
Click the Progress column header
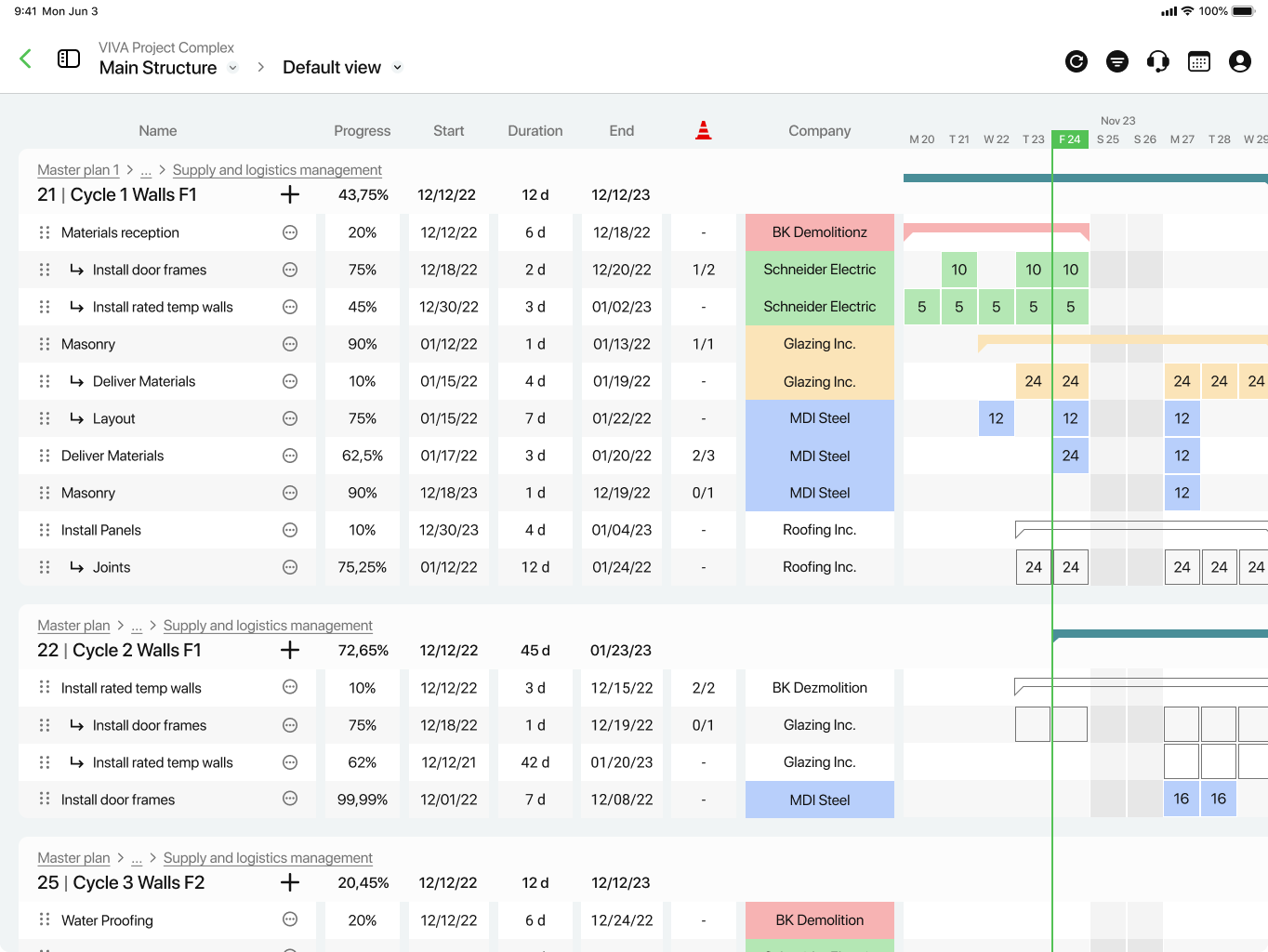(x=363, y=131)
